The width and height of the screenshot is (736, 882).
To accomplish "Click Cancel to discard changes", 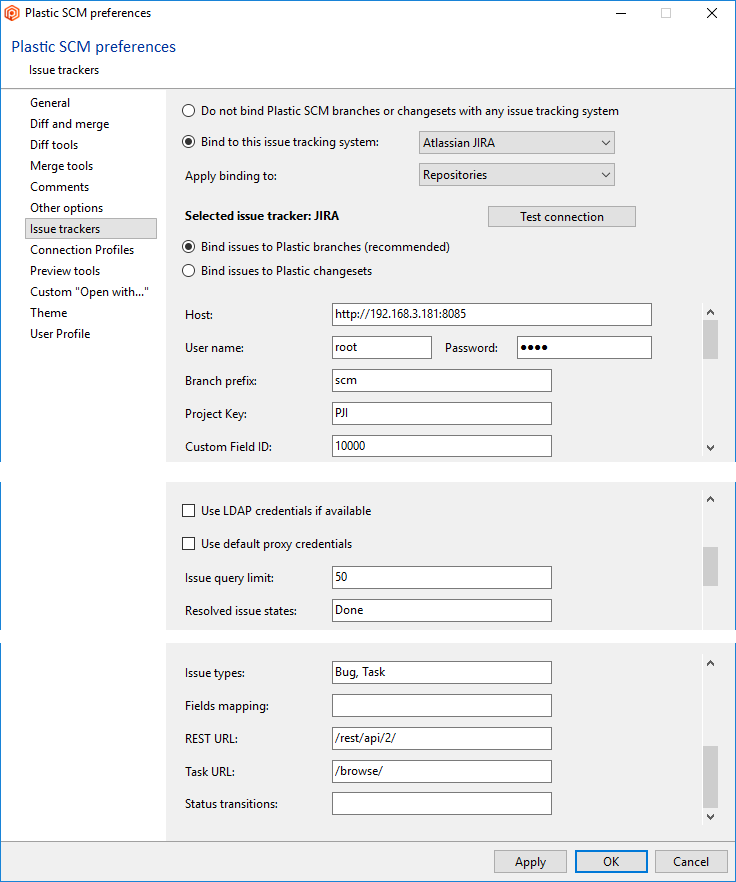I will 691,862.
